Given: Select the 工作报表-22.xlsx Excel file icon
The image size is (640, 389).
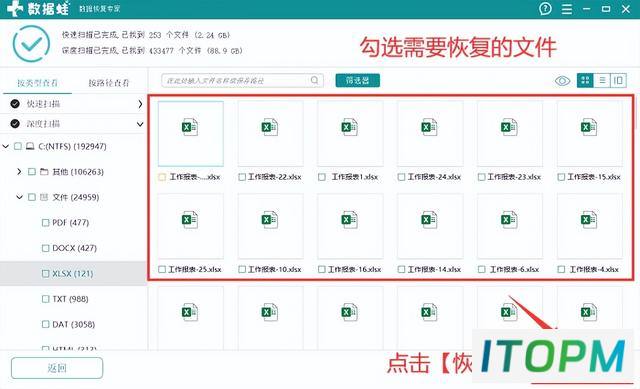Looking at the screenshot, I should click(x=269, y=128).
